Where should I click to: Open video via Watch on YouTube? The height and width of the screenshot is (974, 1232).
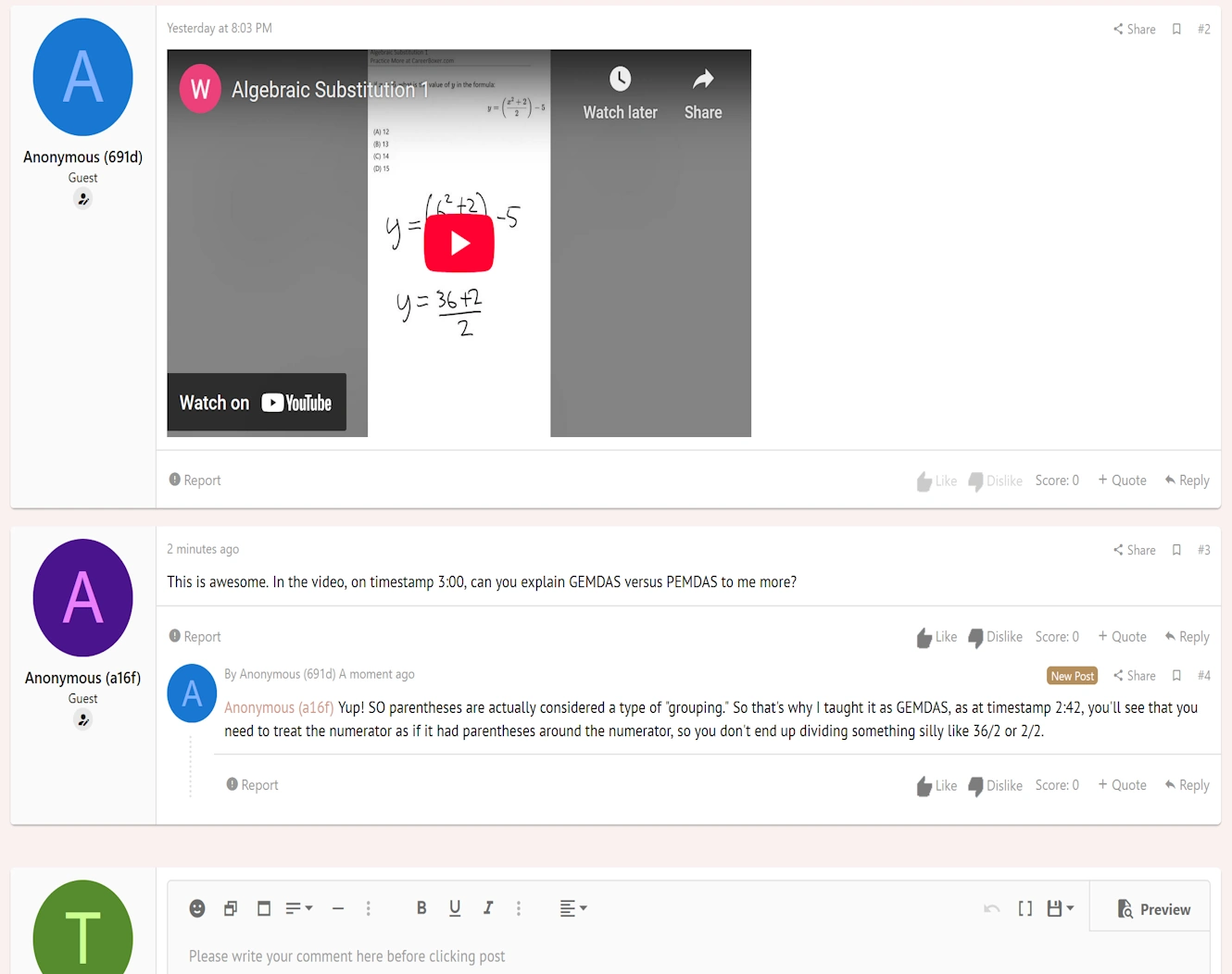click(257, 403)
